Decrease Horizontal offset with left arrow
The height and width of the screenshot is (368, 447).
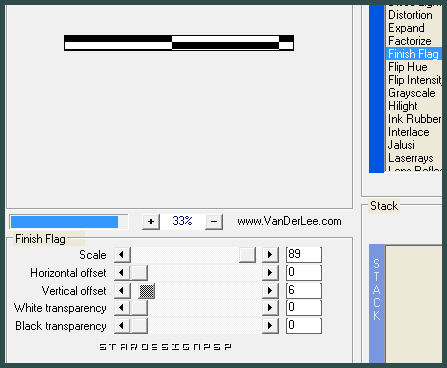click(x=122, y=273)
